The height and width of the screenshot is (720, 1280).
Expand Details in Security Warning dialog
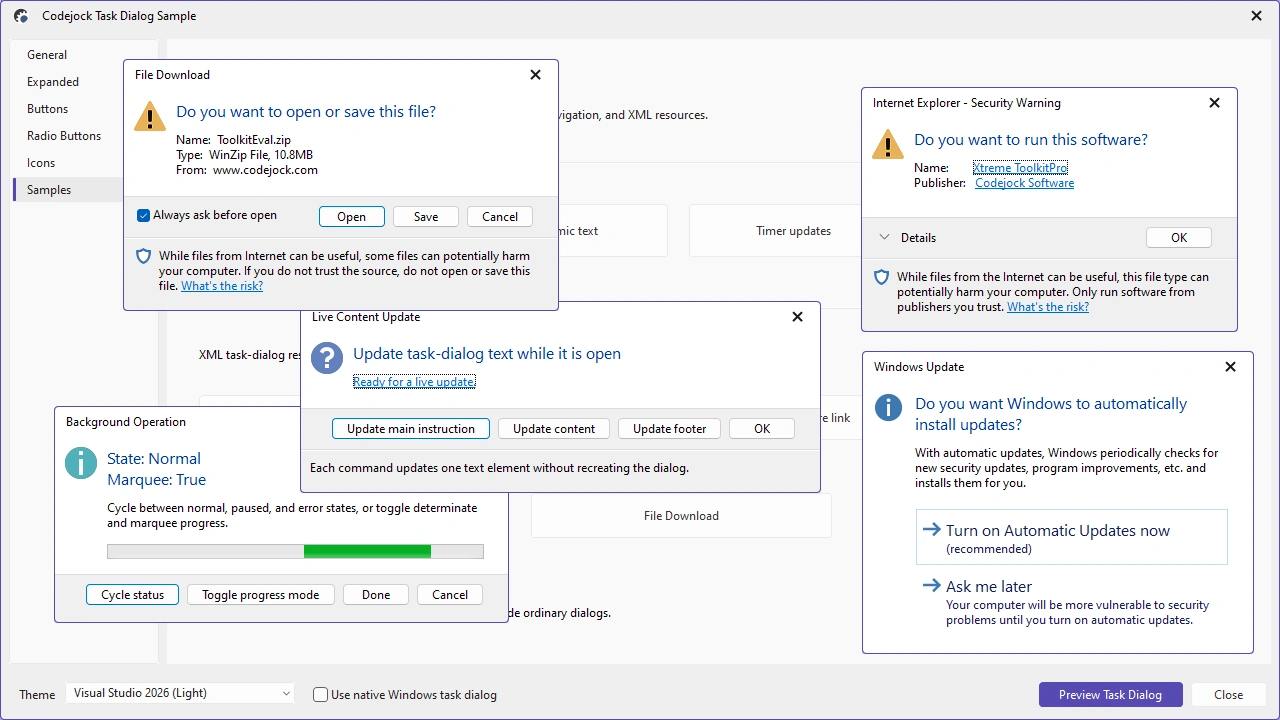point(908,238)
